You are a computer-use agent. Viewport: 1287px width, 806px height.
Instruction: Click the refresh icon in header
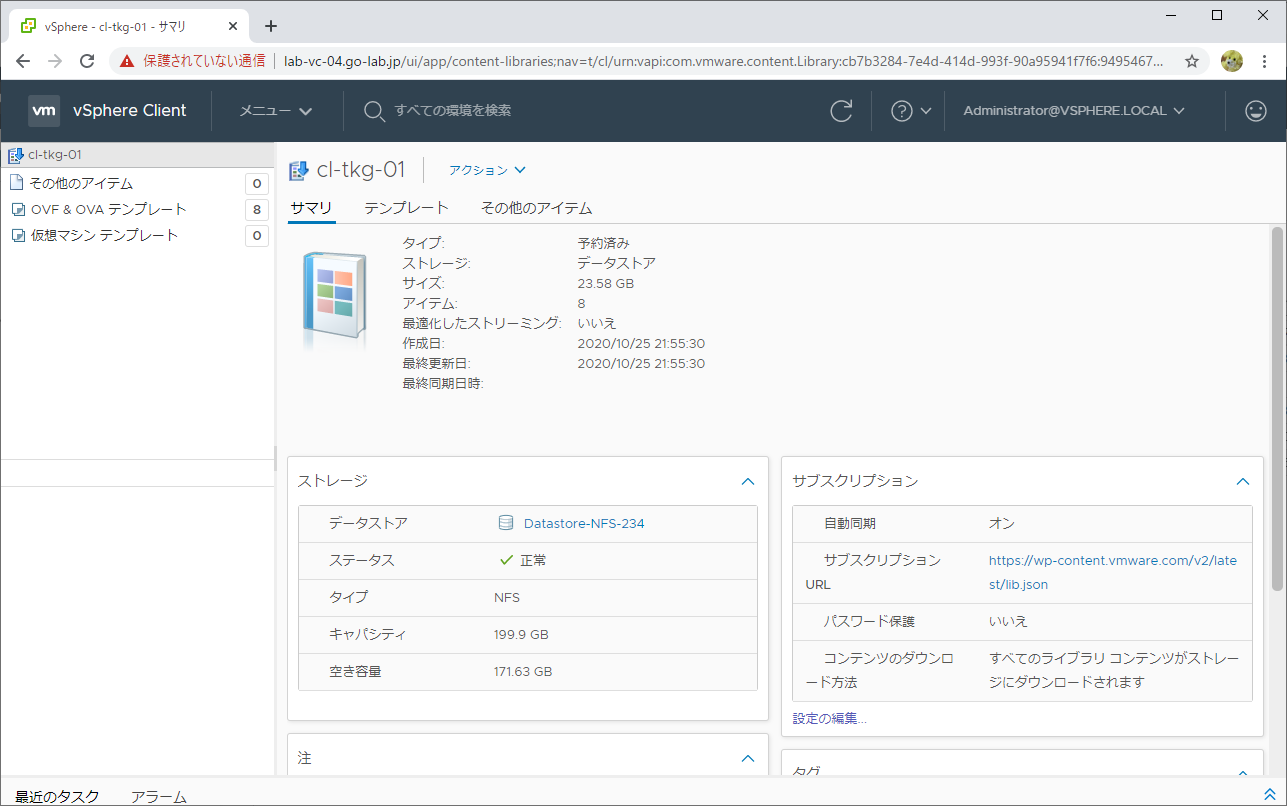(842, 111)
